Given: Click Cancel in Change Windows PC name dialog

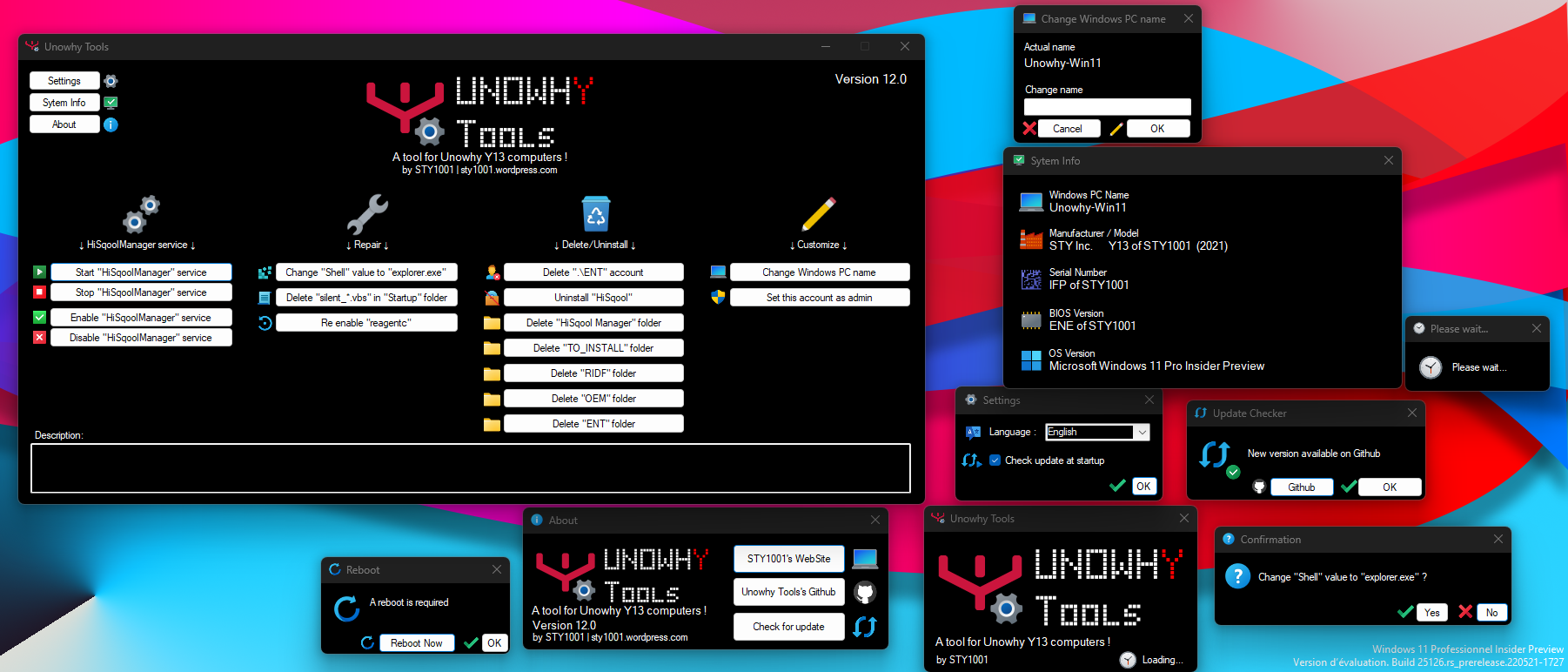Looking at the screenshot, I should click(x=1069, y=129).
